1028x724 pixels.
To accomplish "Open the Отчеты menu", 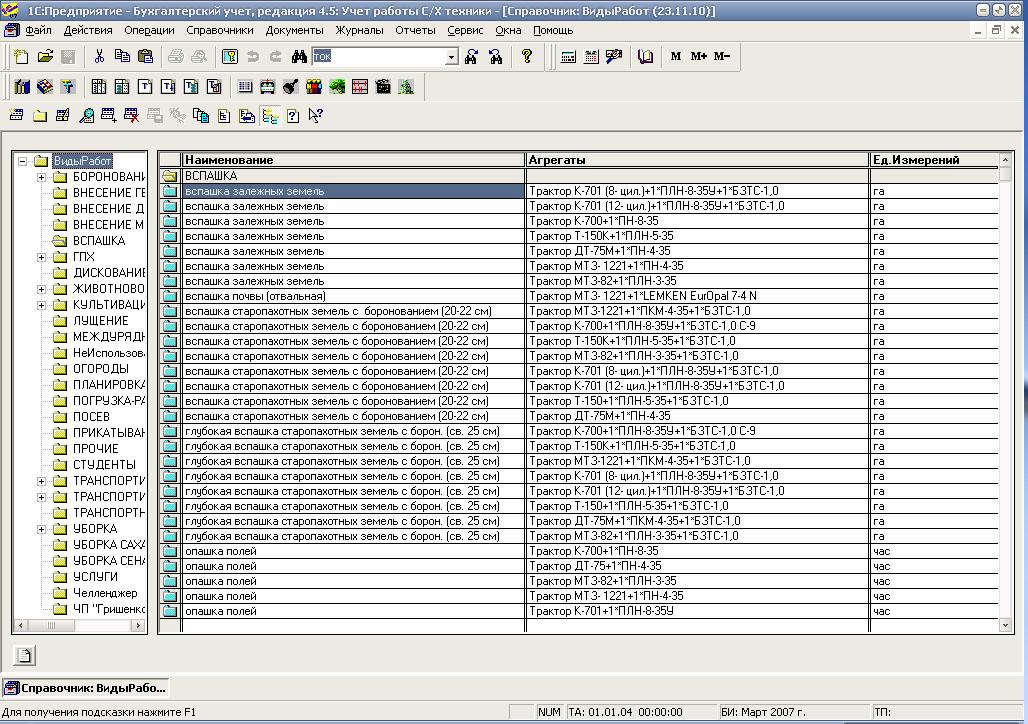I will pyautogui.click(x=415, y=30).
